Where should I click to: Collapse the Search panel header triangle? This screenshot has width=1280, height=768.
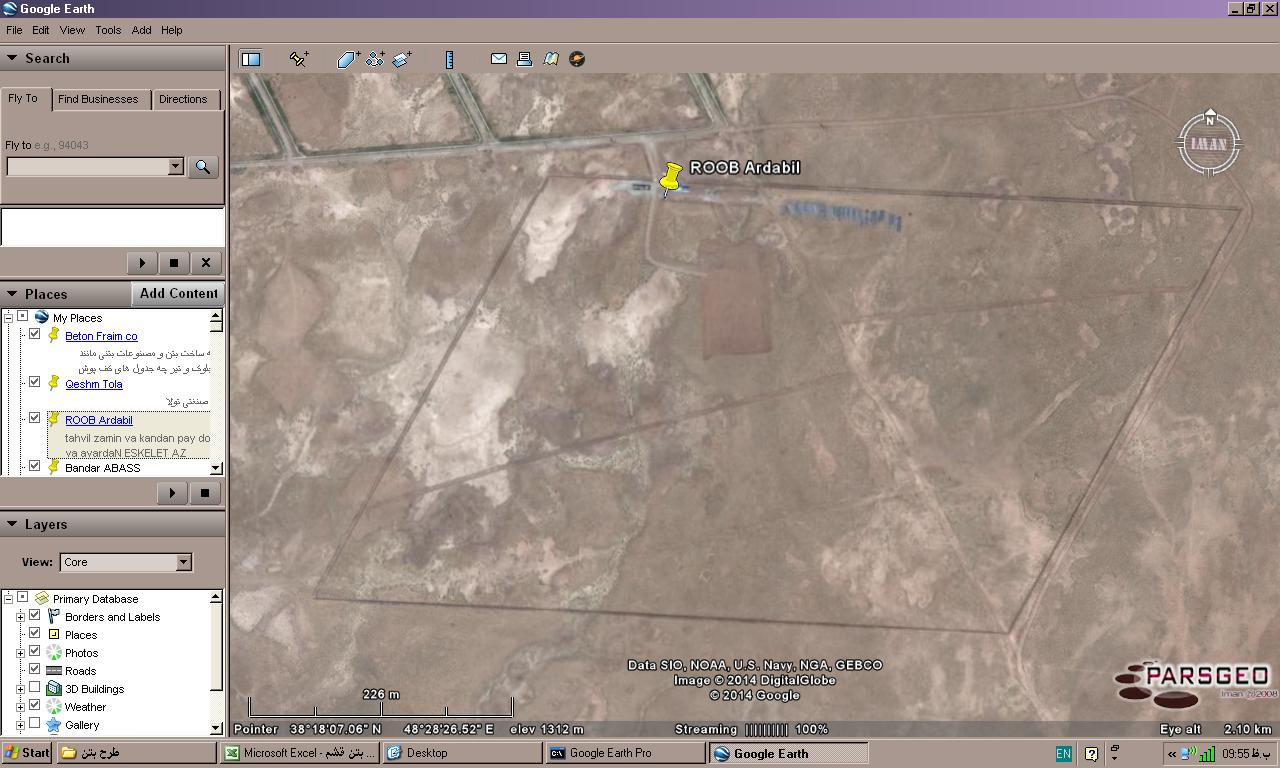click(12, 58)
